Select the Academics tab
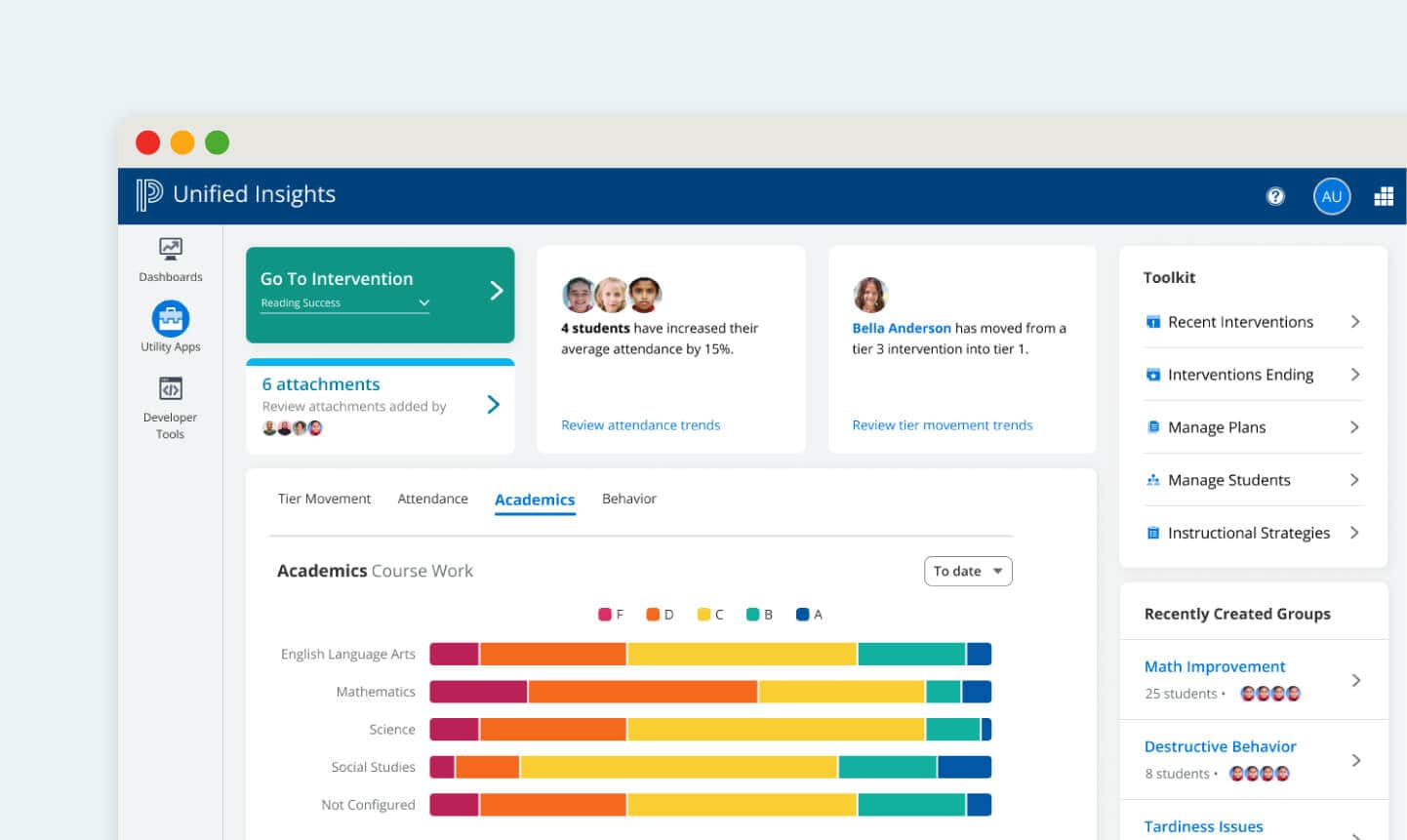 [x=535, y=500]
